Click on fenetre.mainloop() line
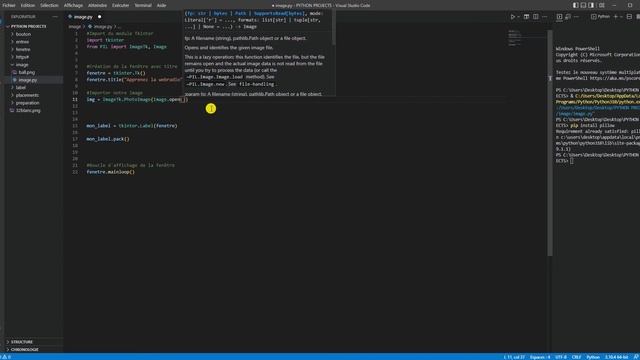640x360 pixels. (110, 172)
